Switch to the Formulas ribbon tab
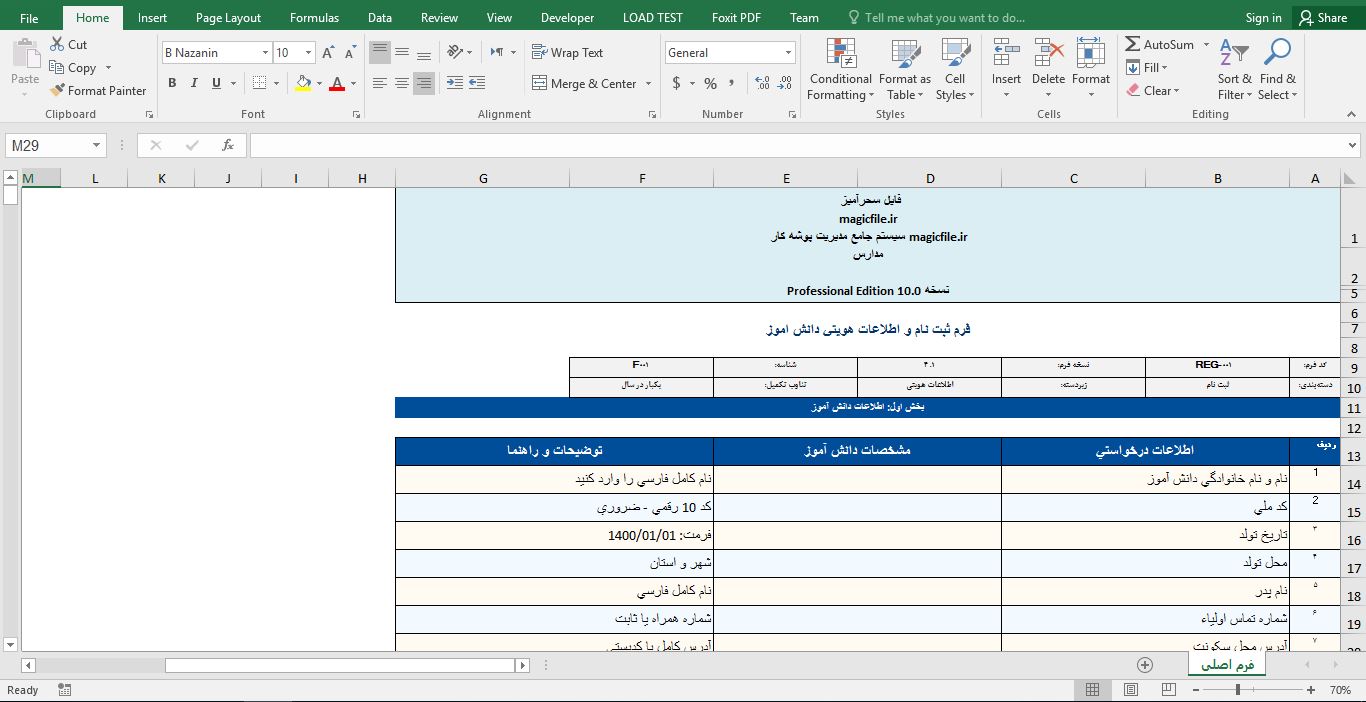Viewport: 1366px width, 702px height. (314, 17)
